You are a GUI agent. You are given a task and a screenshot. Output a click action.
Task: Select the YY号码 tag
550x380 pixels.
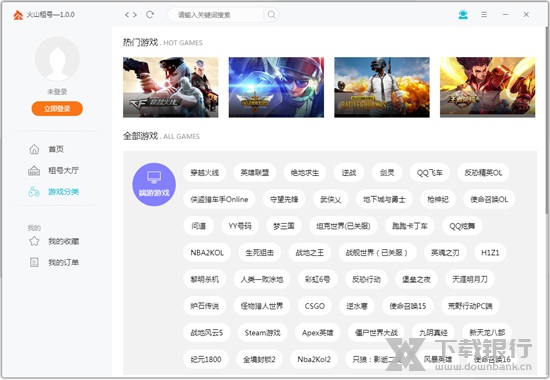coord(240,226)
